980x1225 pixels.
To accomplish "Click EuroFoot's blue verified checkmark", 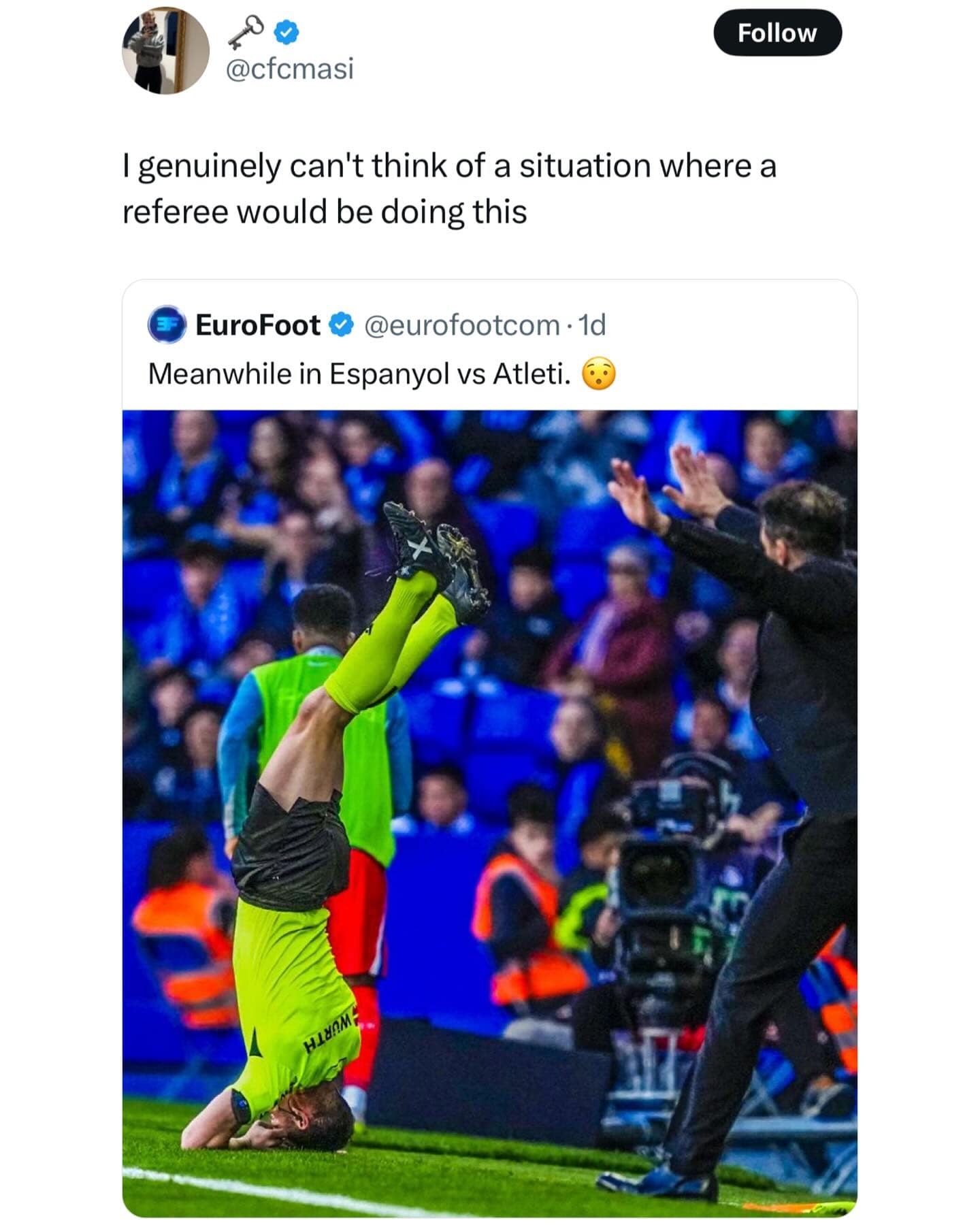I will coord(341,325).
